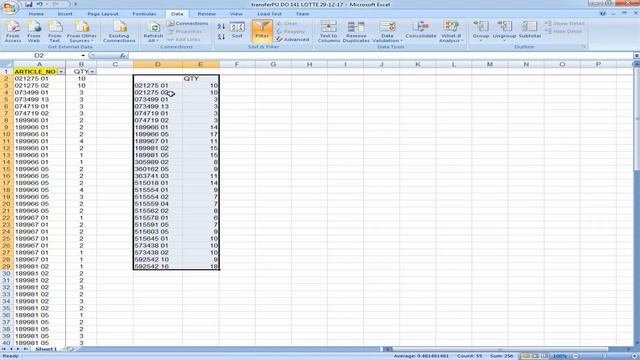640x360 pixels.
Task: Click Show Detail
Action: [565, 24]
